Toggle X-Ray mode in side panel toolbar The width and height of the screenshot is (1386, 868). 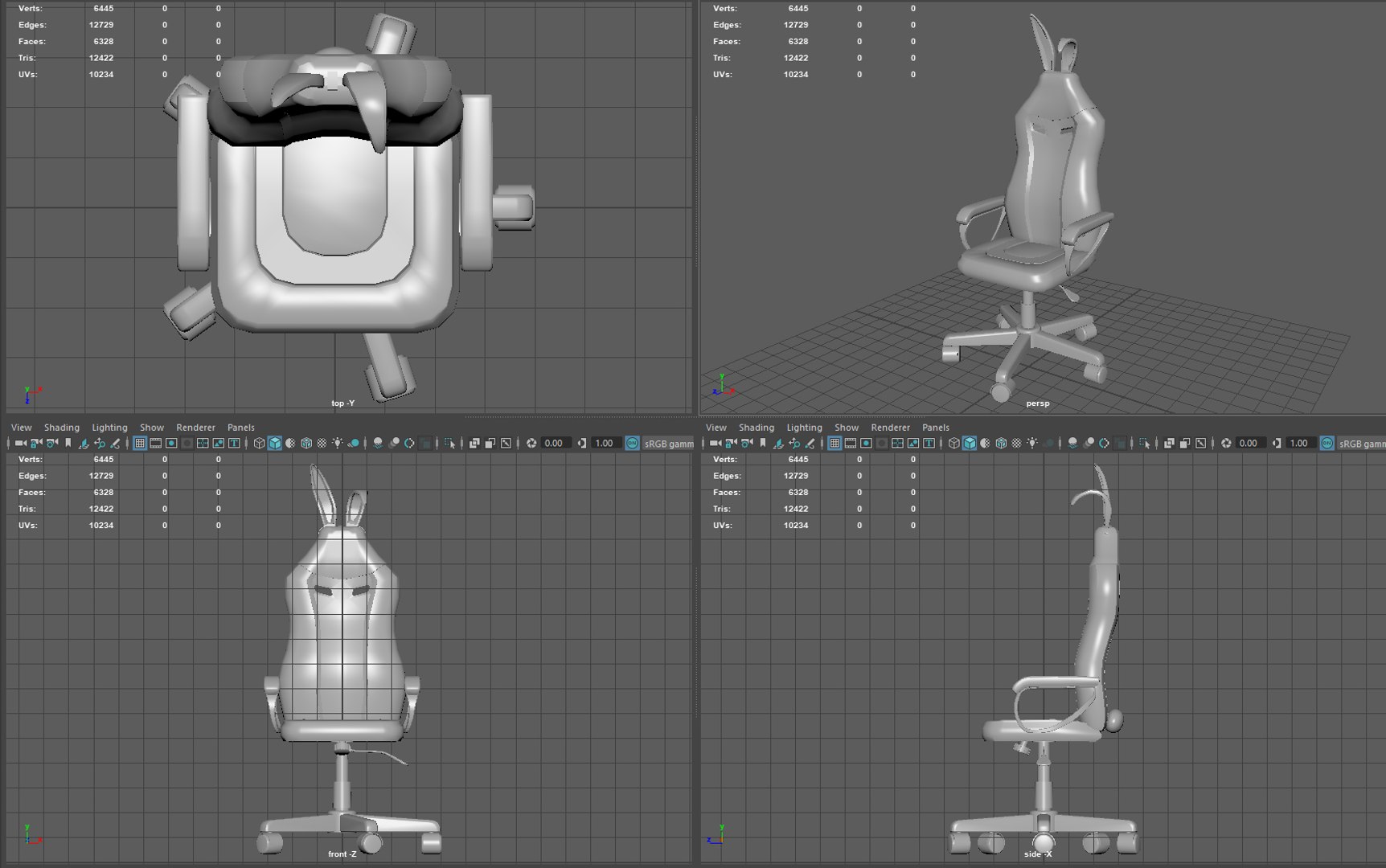click(x=1169, y=443)
